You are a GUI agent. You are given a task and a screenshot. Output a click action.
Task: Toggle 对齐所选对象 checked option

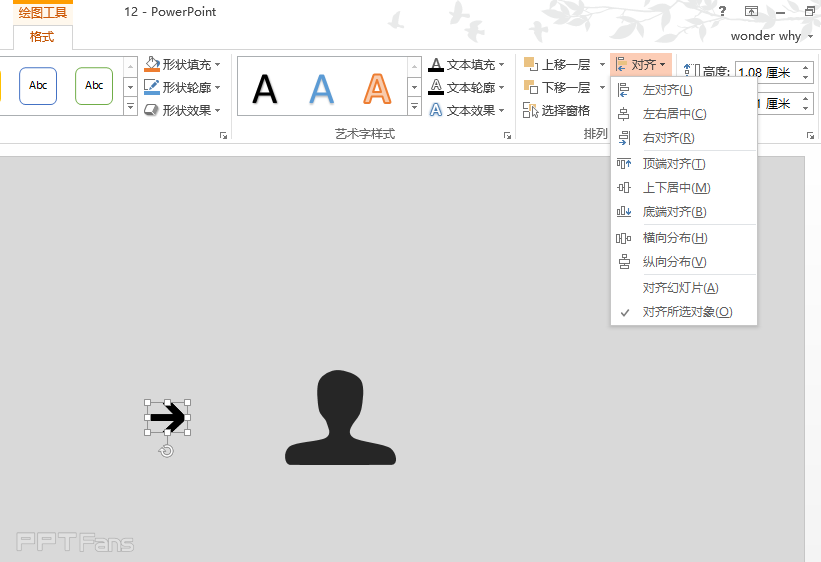coord(686,312)
